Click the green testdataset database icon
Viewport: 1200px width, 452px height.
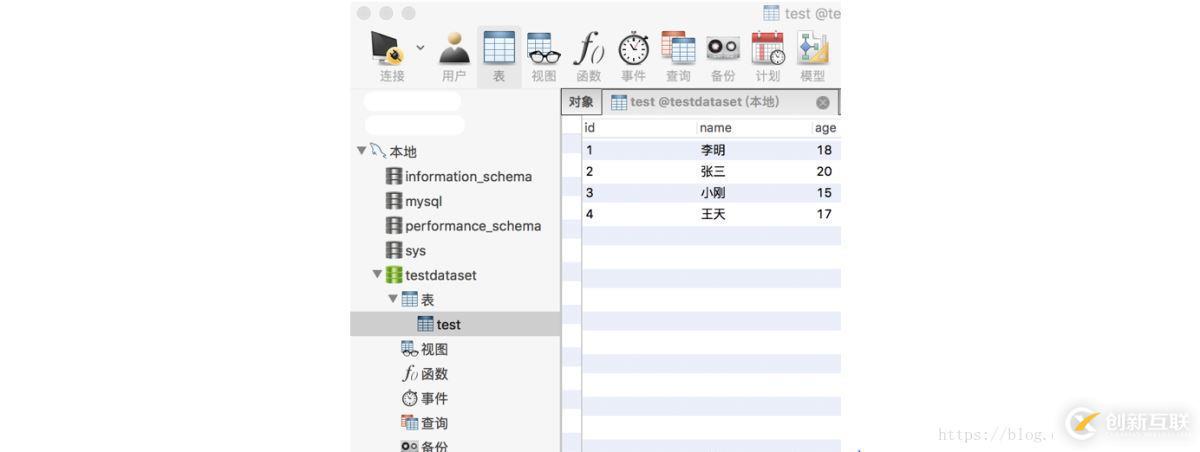tap(394, 275)
